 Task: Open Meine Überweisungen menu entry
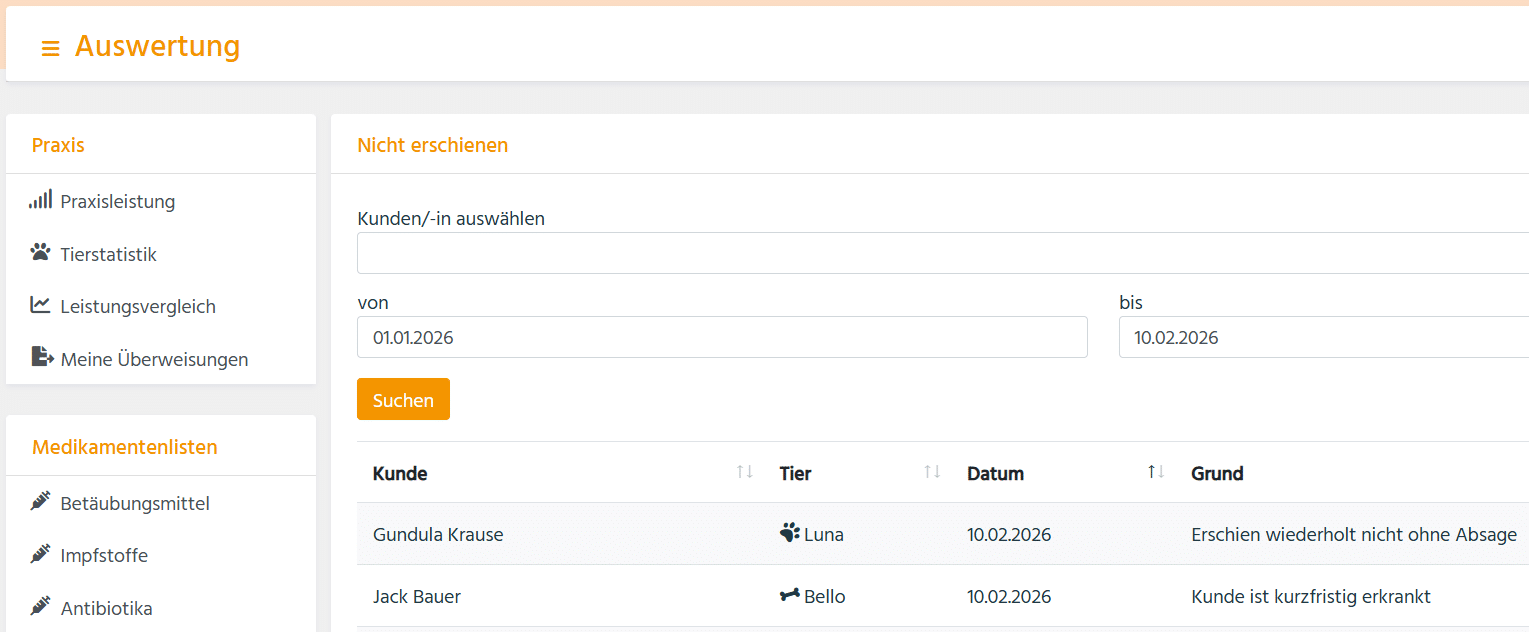154,359
